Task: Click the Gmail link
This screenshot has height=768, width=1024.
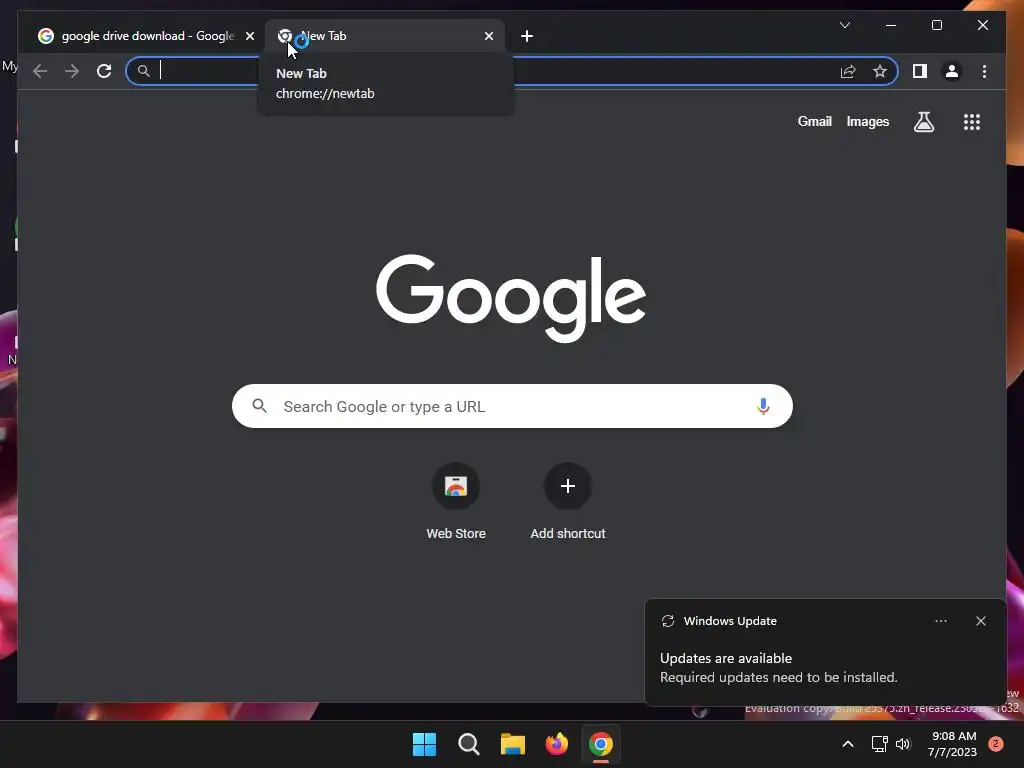Action: [814, 121]
